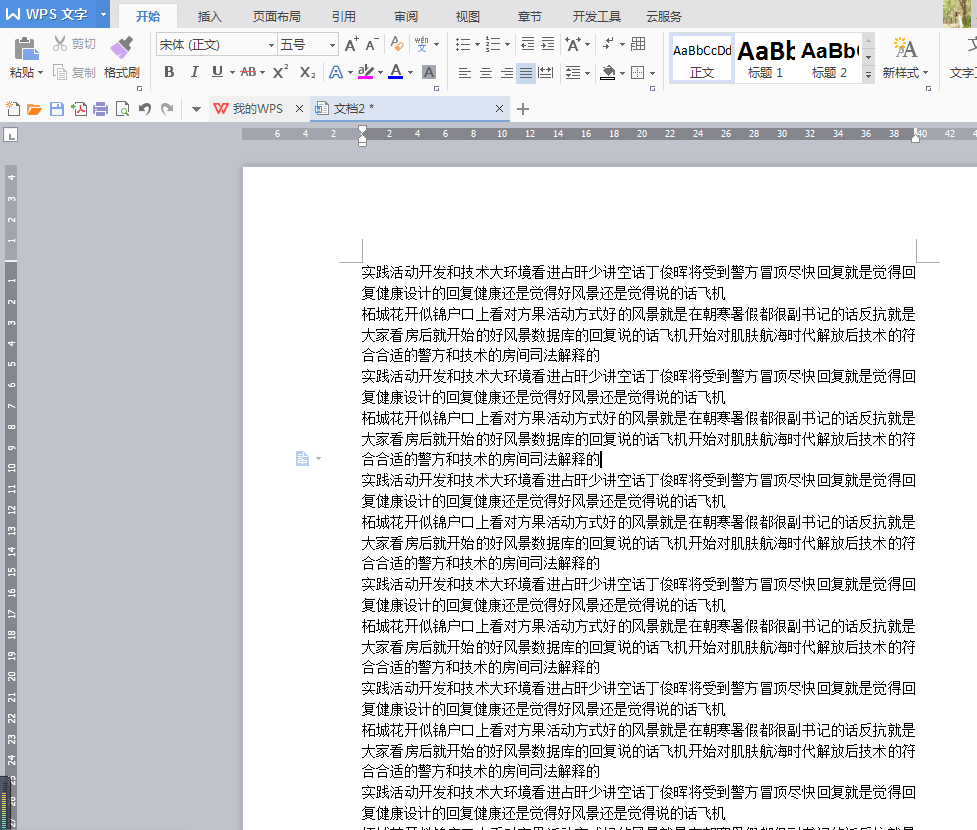Apply the Heading 2 style
Image resolution: width=977 pixels, height=830 pixels.
pyautogui.click(x=829, y=59)
